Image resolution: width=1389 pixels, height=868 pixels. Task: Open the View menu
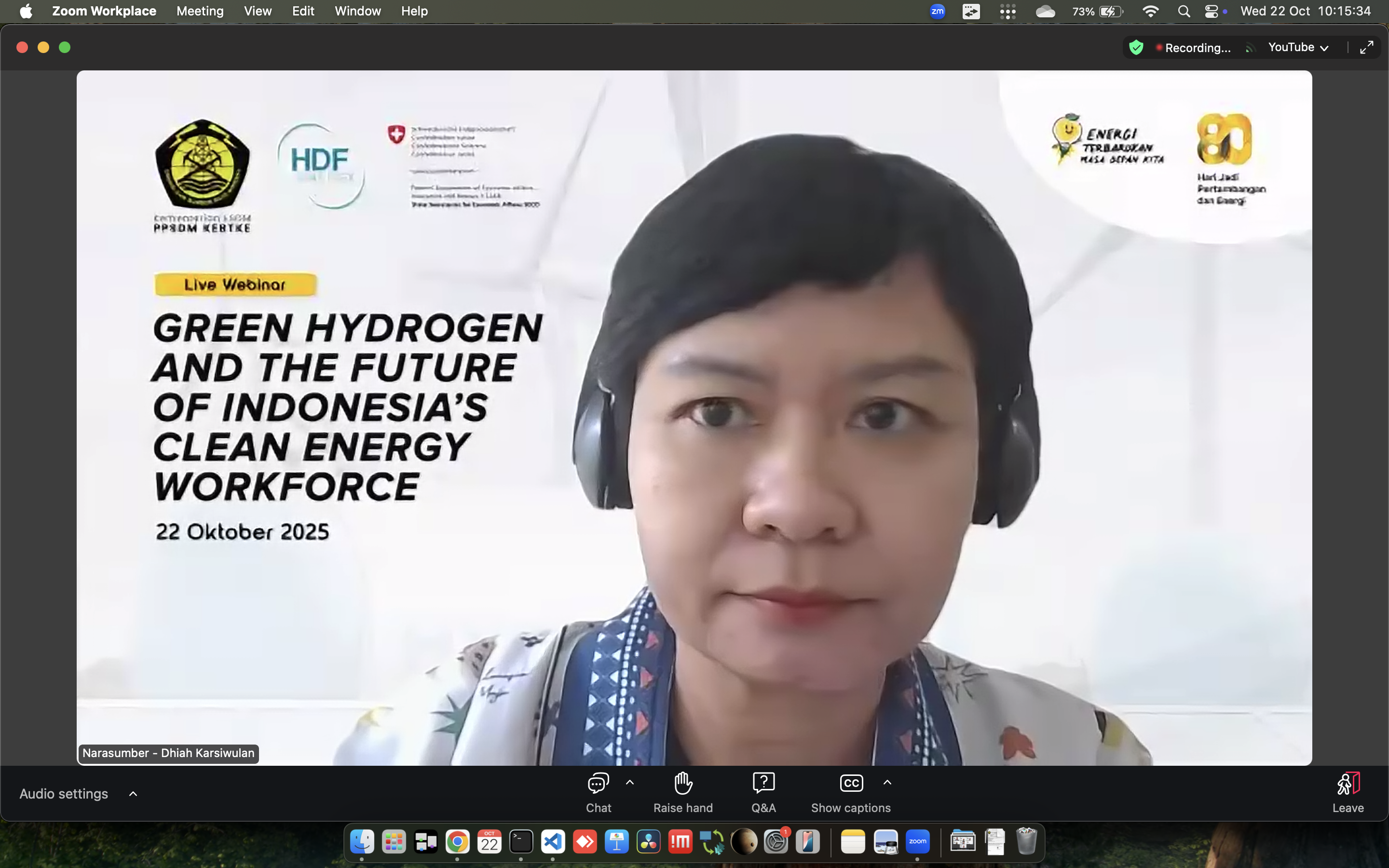(x=258, y=12)
